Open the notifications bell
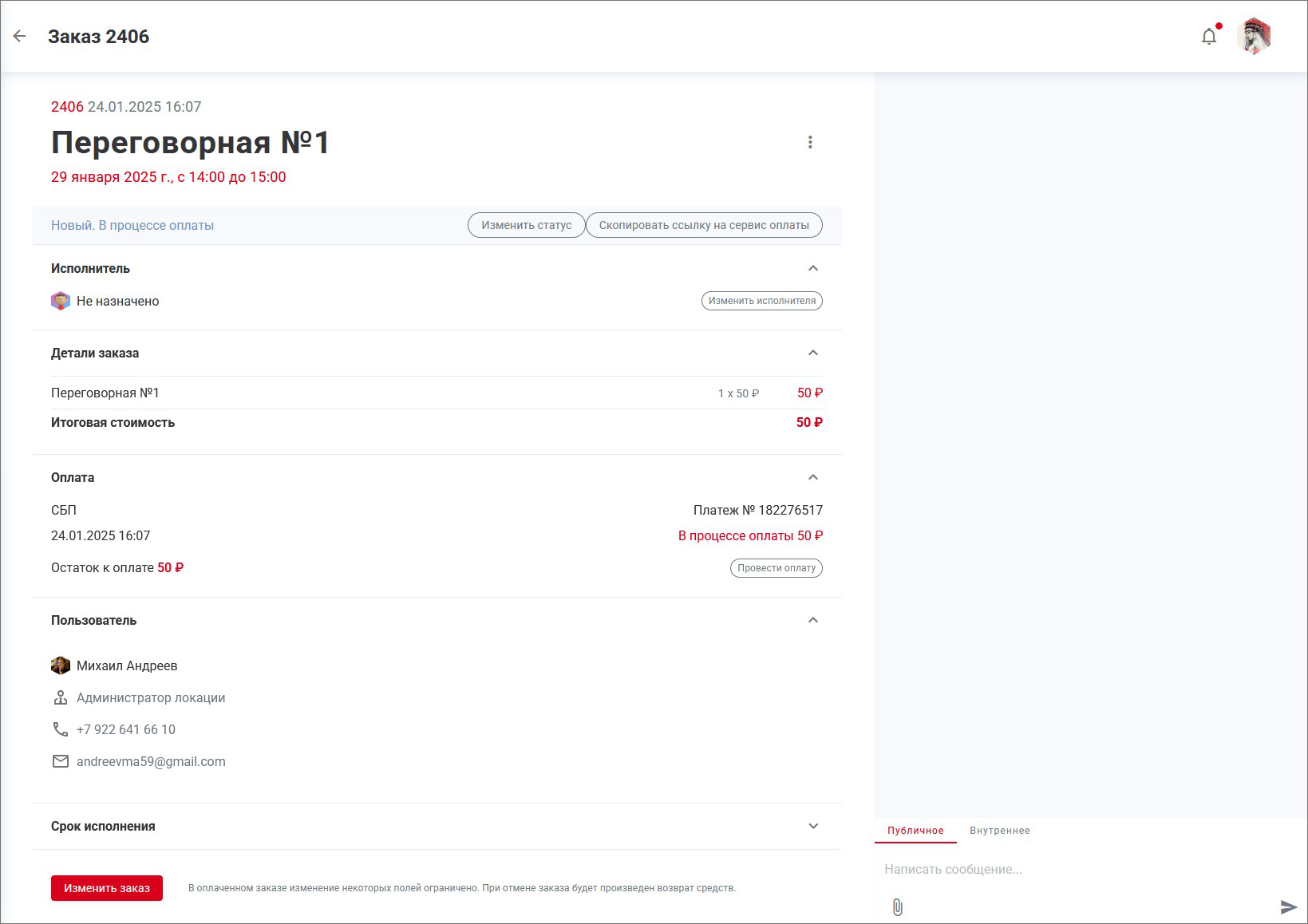The height and width of the screenshot is (924, 1308). point(1209,37)
